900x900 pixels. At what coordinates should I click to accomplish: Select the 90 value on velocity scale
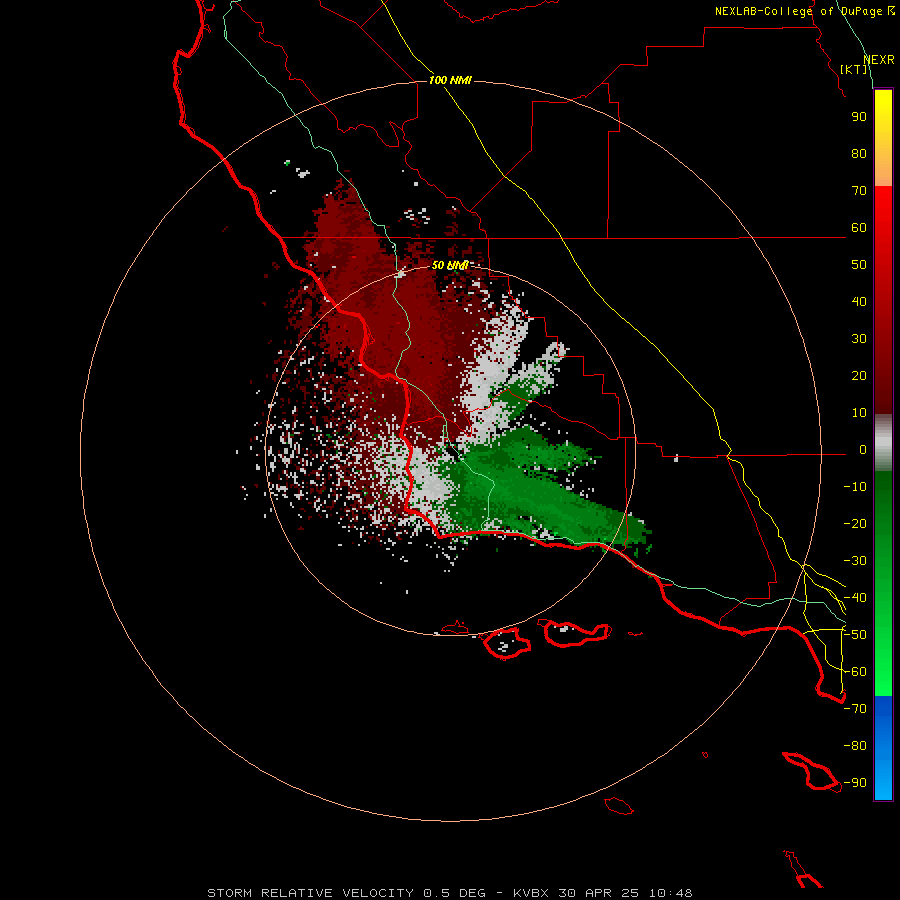click(859, 117)
